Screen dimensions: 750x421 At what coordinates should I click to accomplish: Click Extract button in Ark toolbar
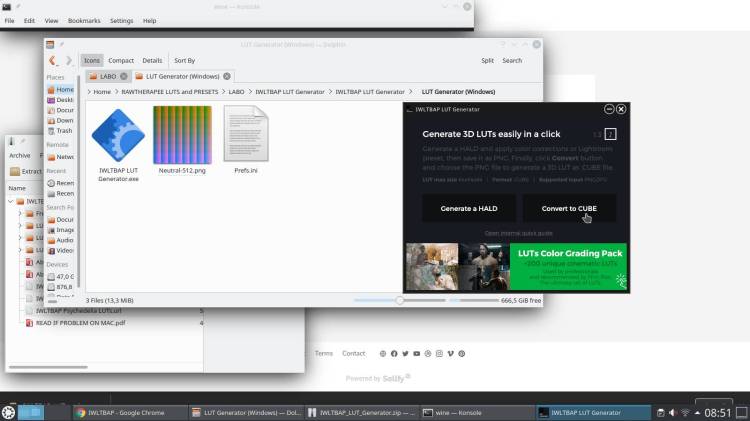point(26,171)
